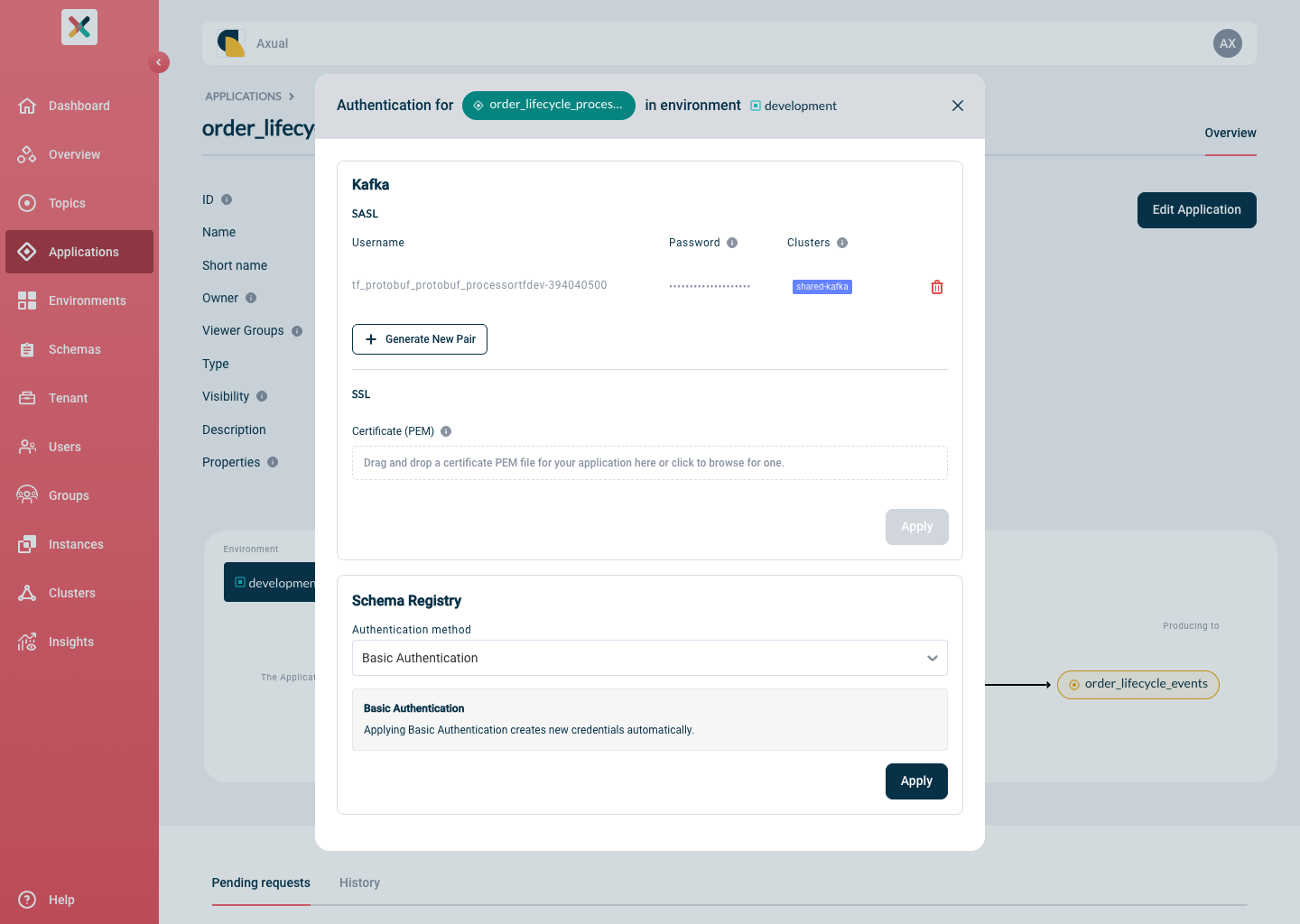Switch to the Overview tab on the right
The height and width of the screenshot is (924, 1300).
pos(1230,133)
